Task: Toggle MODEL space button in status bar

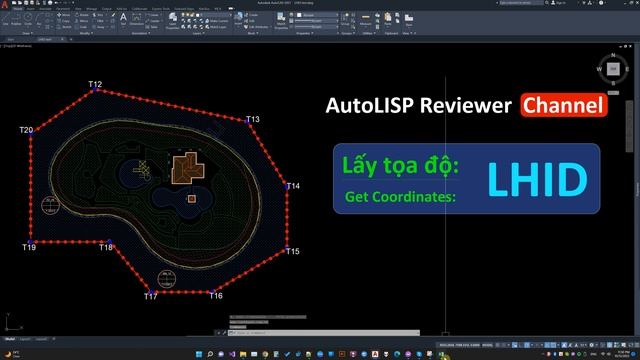Action: [487, 345]
